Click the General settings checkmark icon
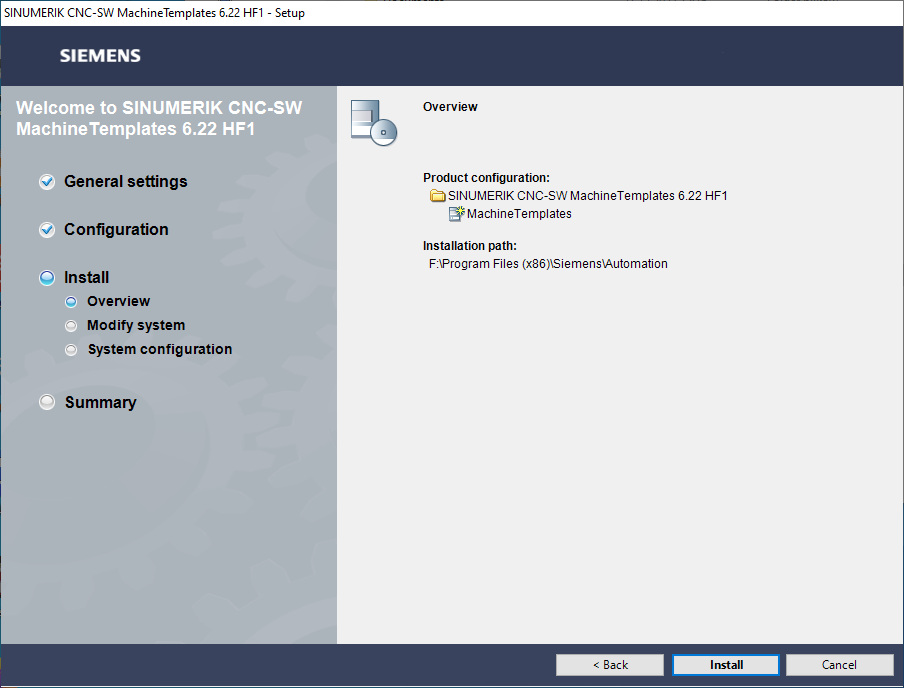The width and height of the screenshot is (904, 688). (x=47, y=182)
